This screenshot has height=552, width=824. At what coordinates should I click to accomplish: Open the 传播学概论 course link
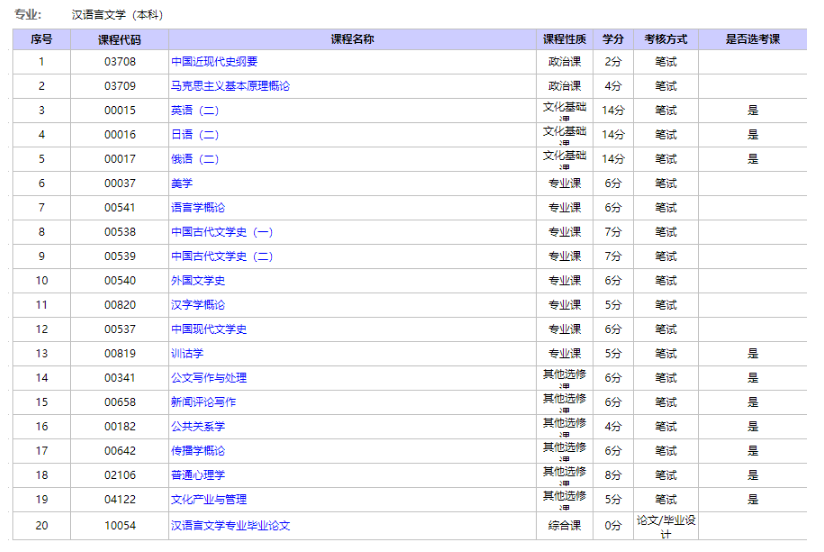coord(198,451)
